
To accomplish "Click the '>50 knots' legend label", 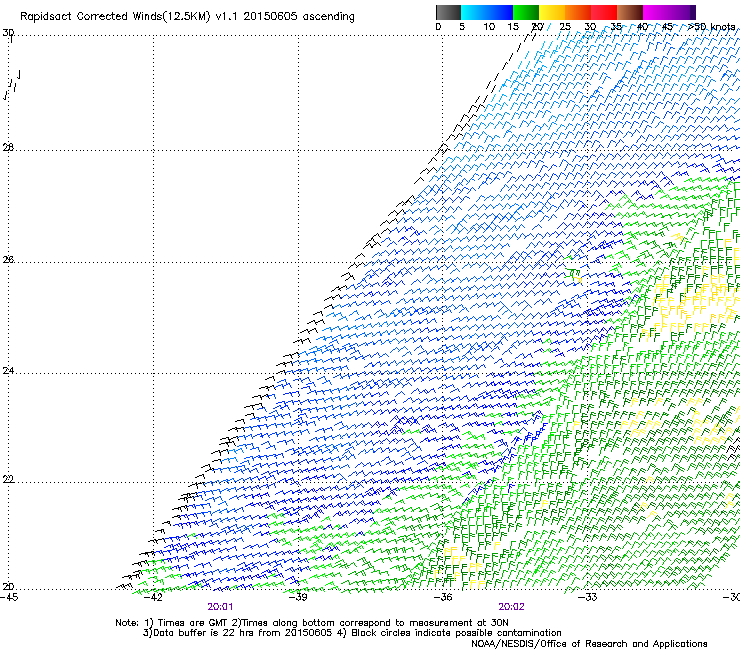I will (x=712, y=27).
